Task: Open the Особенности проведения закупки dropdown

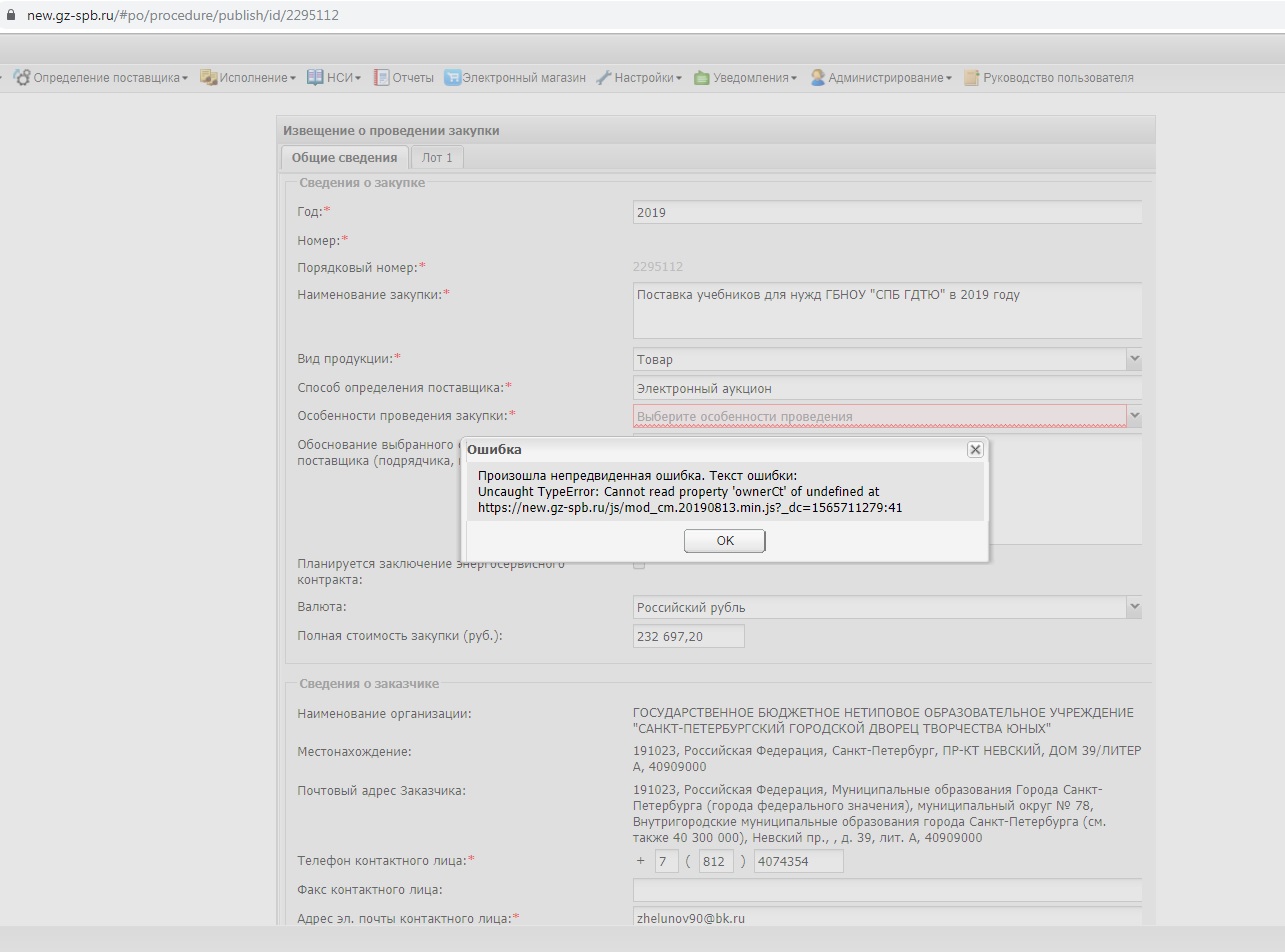Action: coord(1133,416)
